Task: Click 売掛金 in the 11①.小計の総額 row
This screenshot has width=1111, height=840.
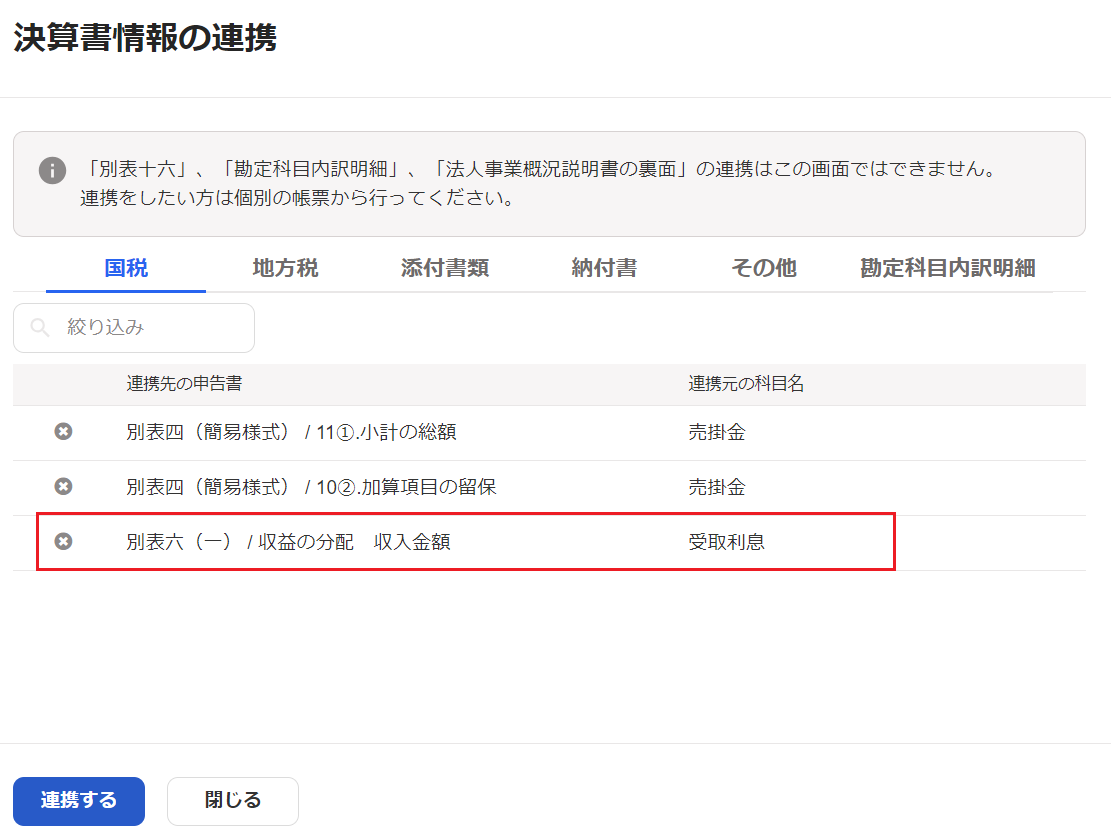Action: (717, 432)
